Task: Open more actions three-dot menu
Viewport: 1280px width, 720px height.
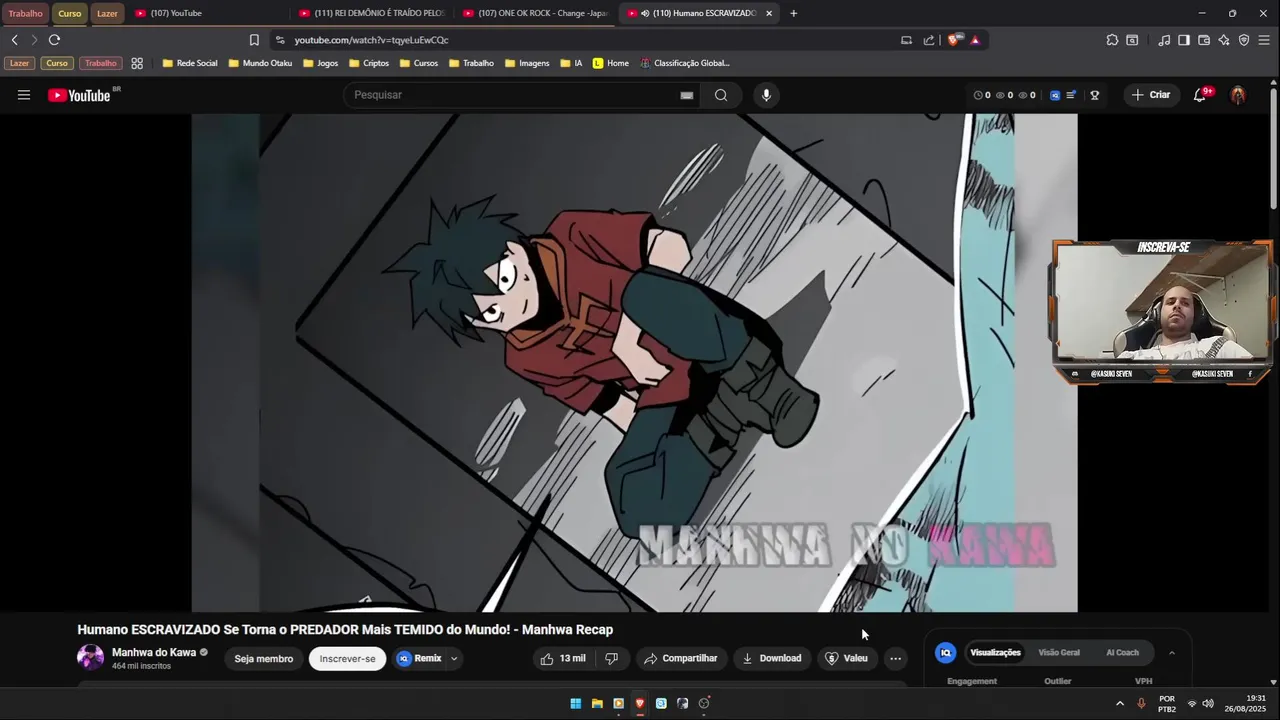Action: pos(896,658)
